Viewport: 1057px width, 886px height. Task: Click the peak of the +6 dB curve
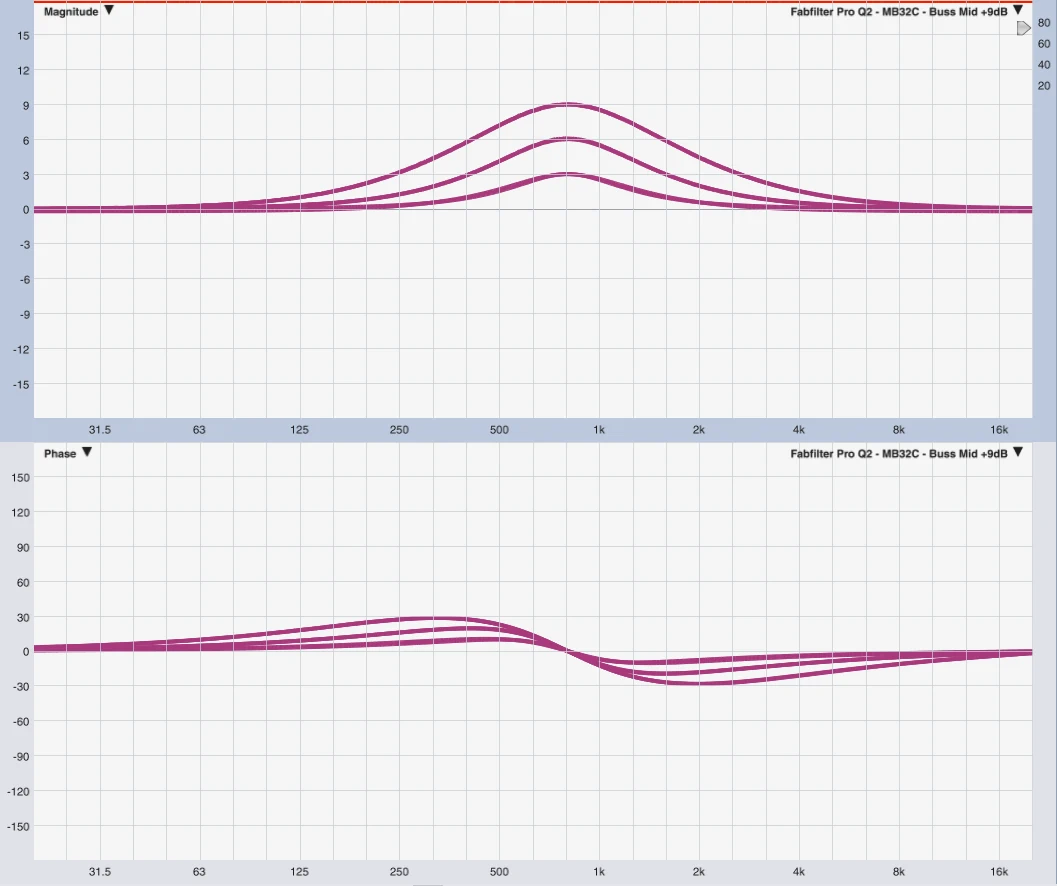pos(568,139)
